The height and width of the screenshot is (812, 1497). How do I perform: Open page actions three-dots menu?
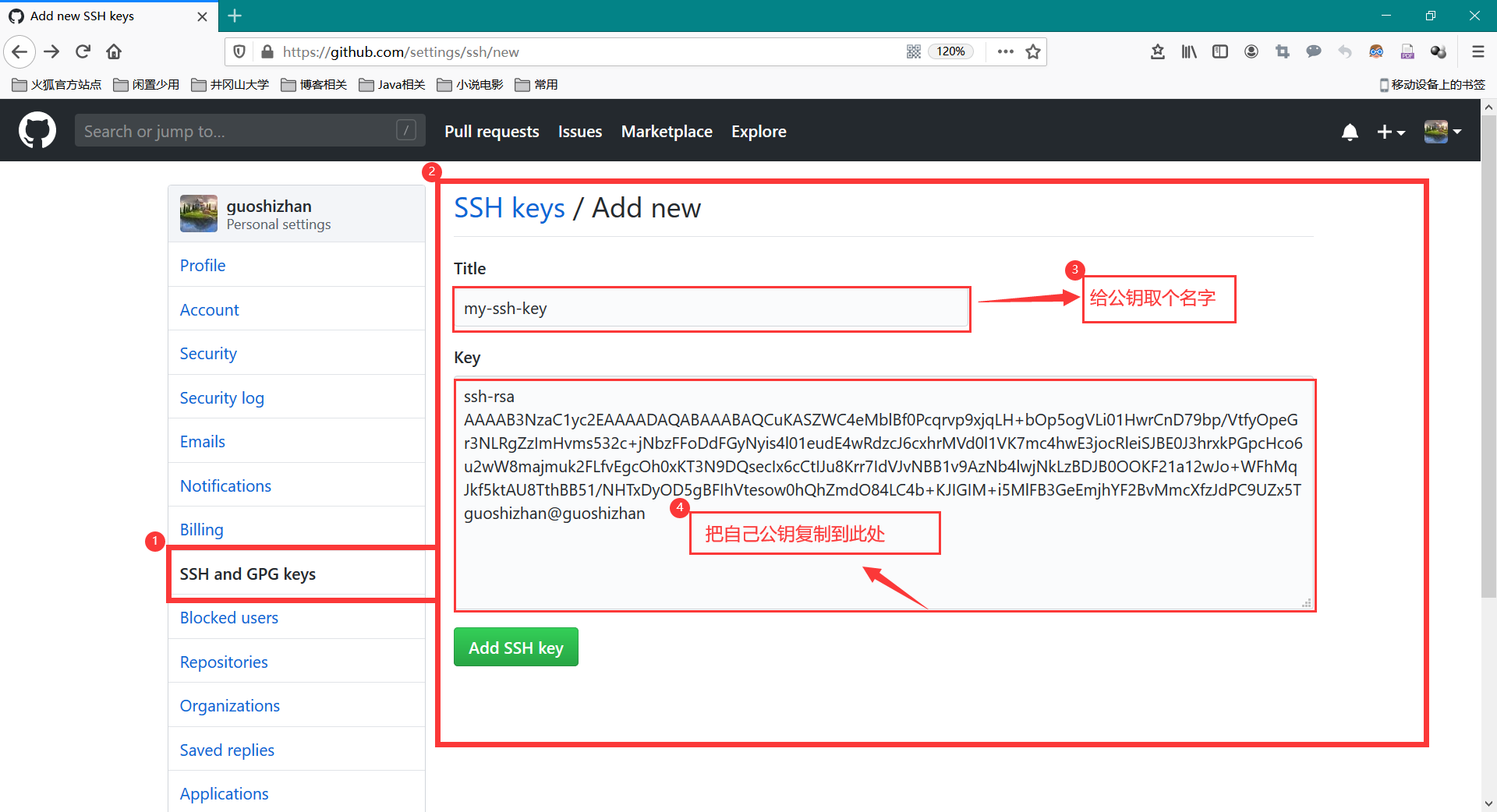(1005, 51)
